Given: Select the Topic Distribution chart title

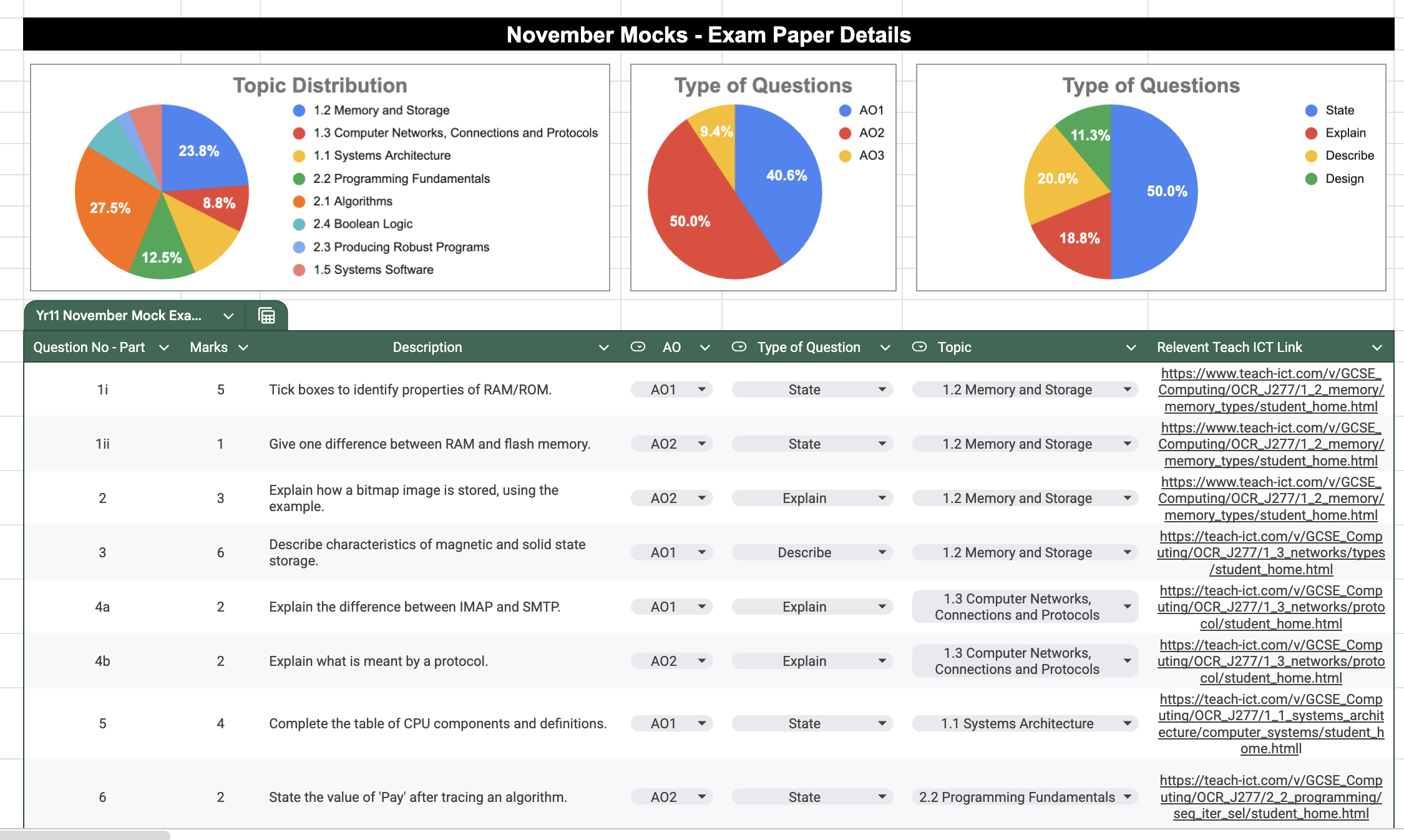Looking at the screenshot, I should (320, 85).
